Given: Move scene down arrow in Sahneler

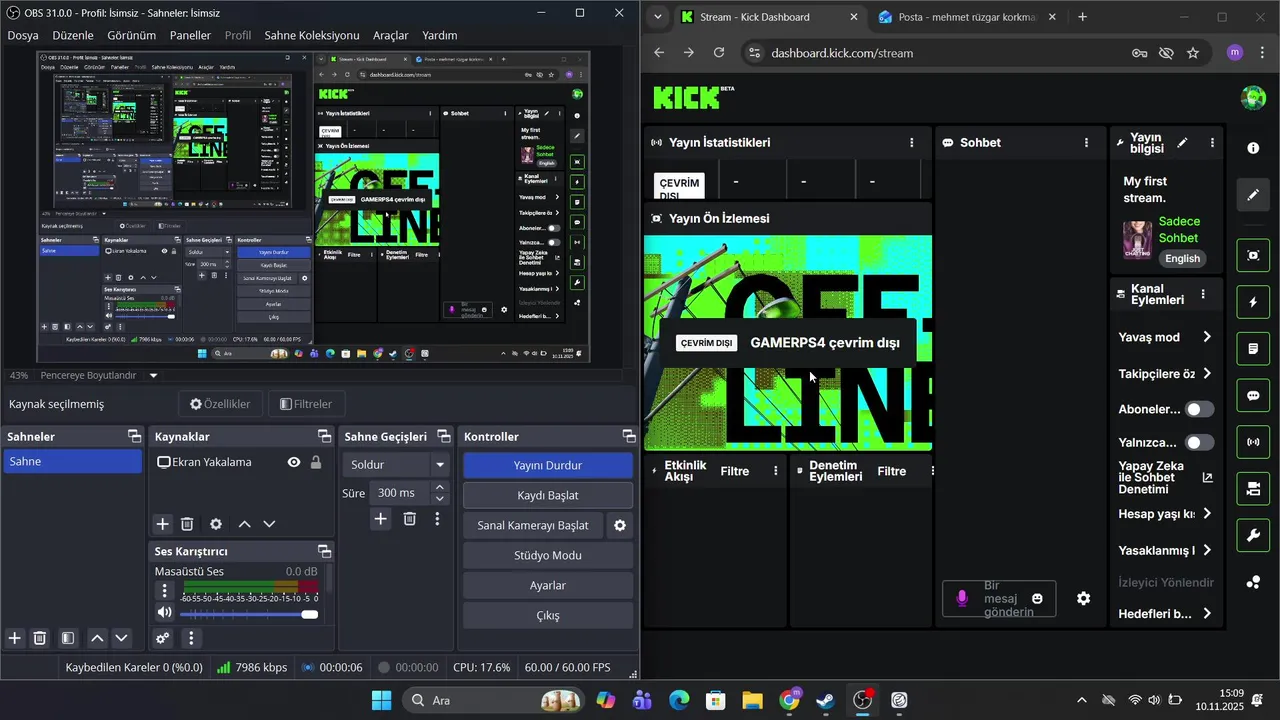Looking at the screenshot, I should [x=122, y=638].
